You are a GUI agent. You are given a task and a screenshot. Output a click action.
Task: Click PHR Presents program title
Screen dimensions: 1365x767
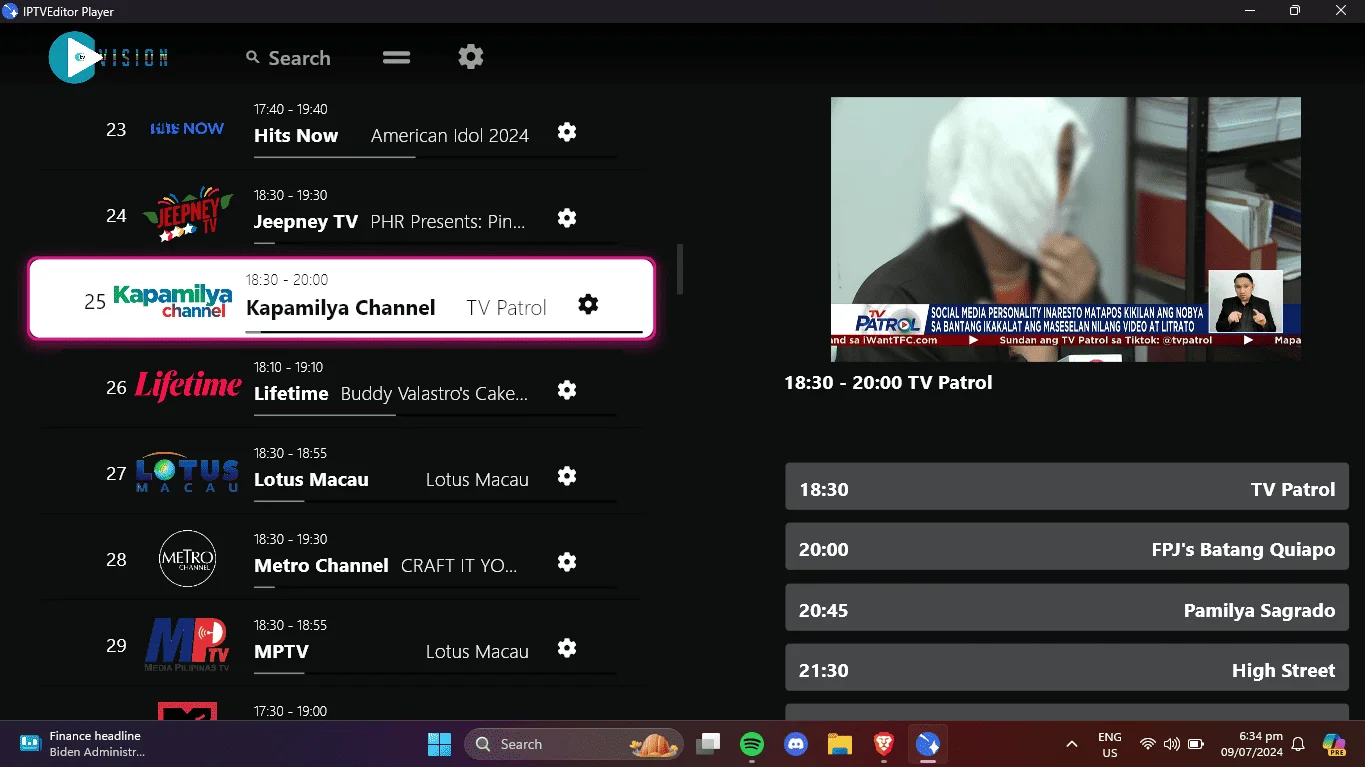click(x=448, y=222)
